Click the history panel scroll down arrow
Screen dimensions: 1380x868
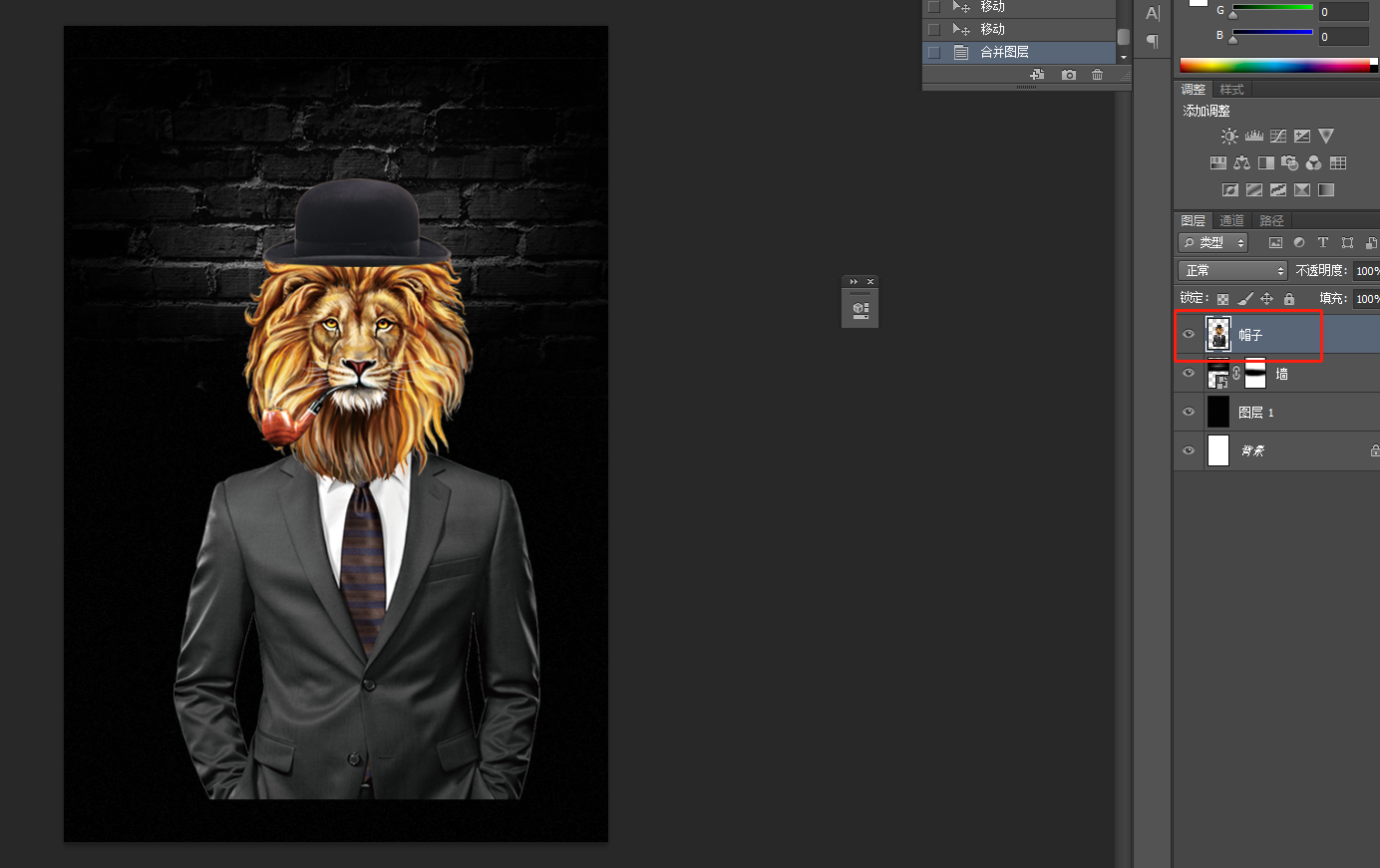click(x=1124, y=58)
